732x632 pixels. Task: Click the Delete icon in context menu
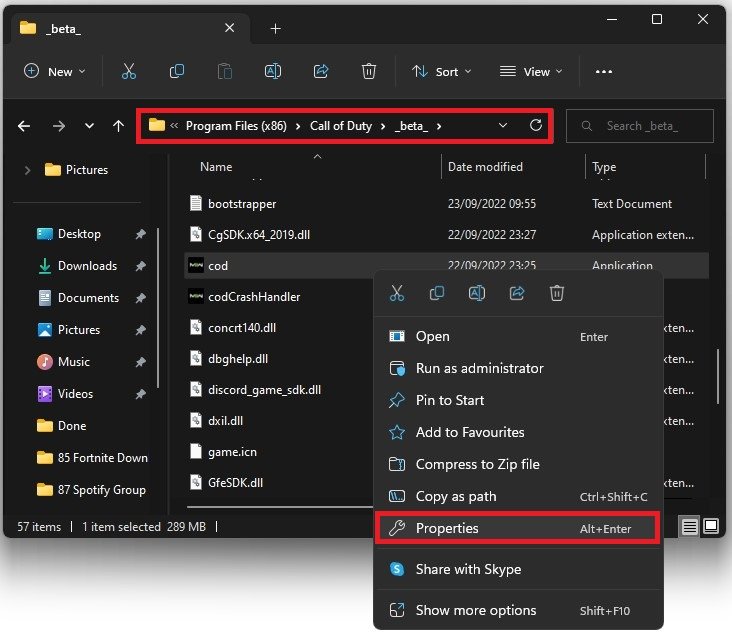[557, 293]
